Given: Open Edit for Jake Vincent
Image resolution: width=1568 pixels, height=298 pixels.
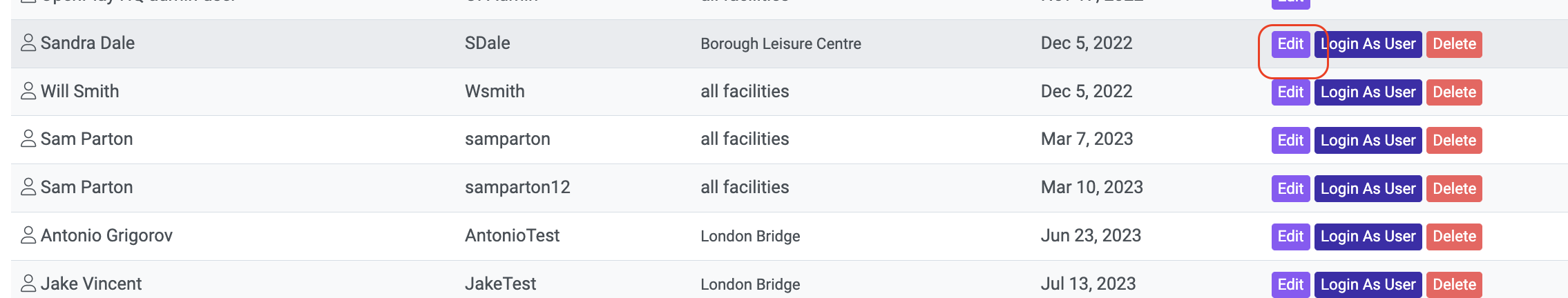Looking at the screenshot, I should pos(1290,285).
